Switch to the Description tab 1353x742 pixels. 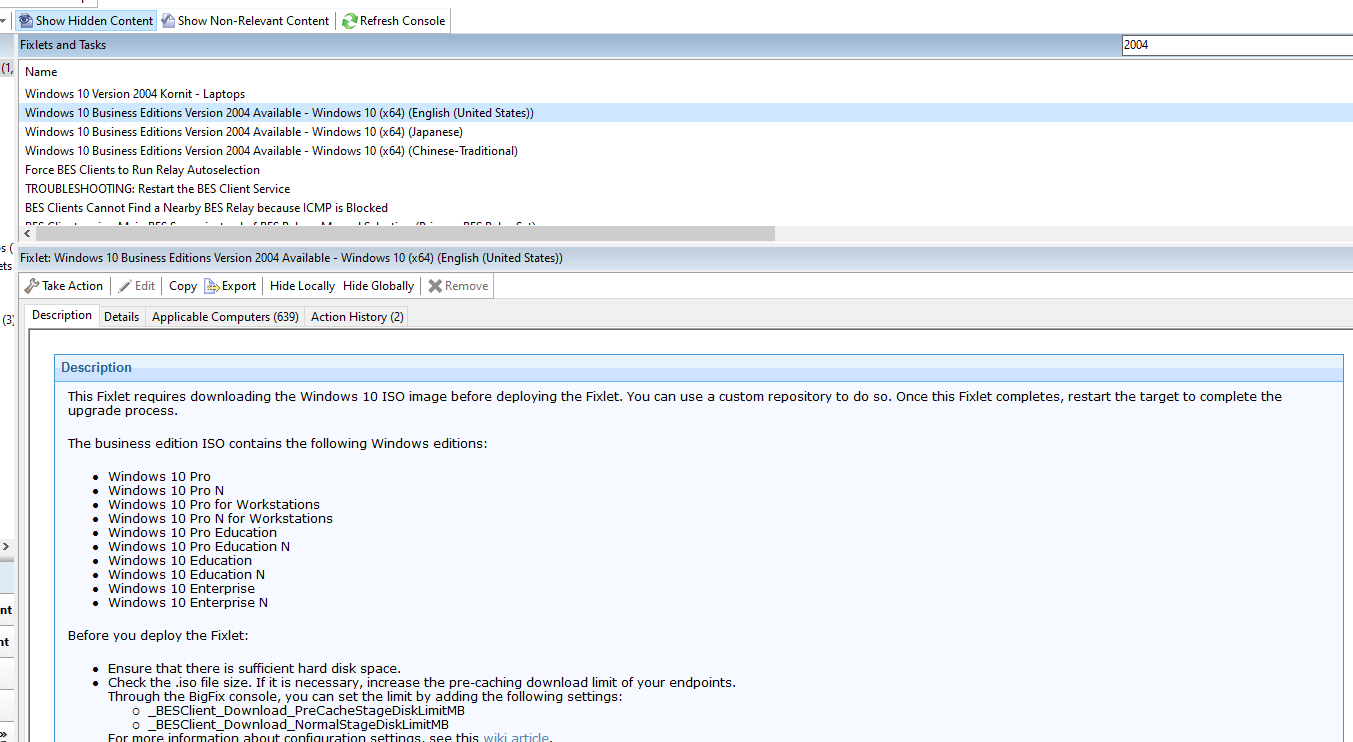62,315
